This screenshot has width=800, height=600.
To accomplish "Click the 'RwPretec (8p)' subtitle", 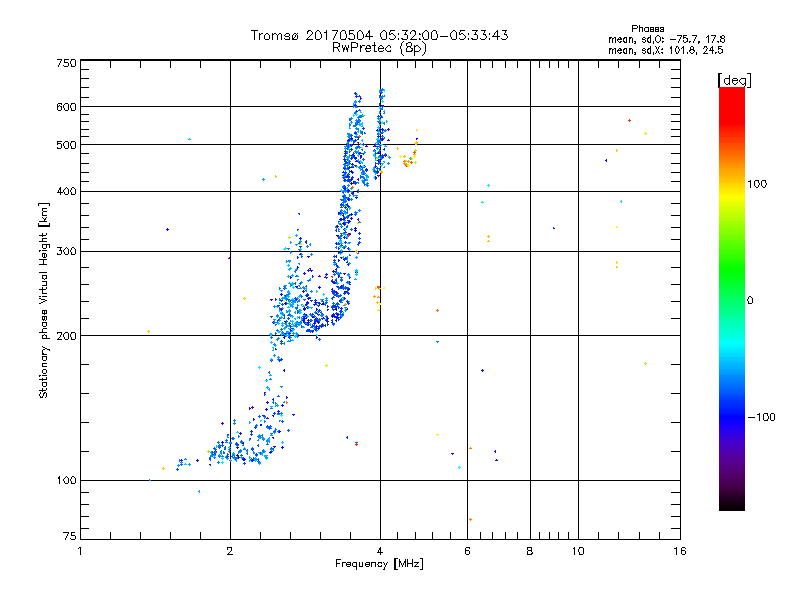I will pos(379,48).
